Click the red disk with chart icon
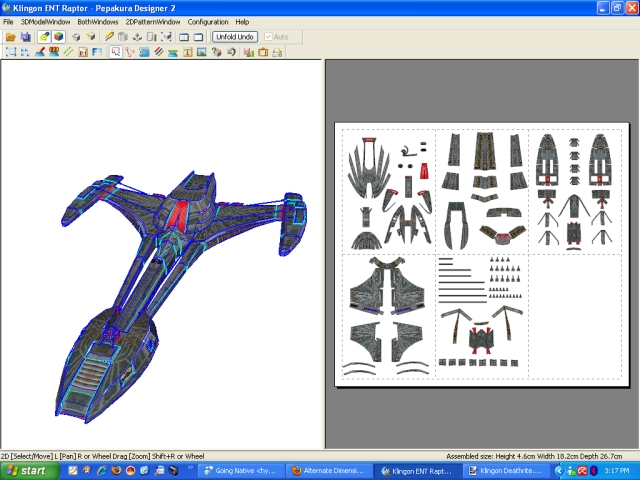Screen dimensions: 640x480 [x=249, y=52]
